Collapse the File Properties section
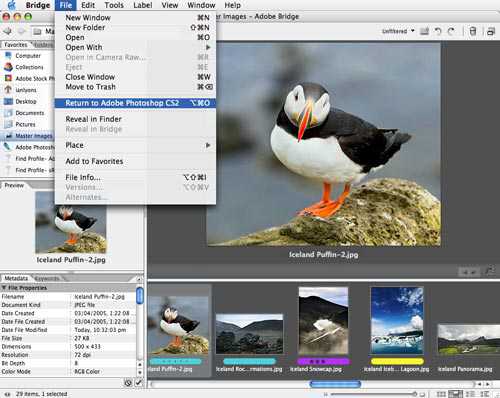500x398 pixels. click(x=4, y=288)
